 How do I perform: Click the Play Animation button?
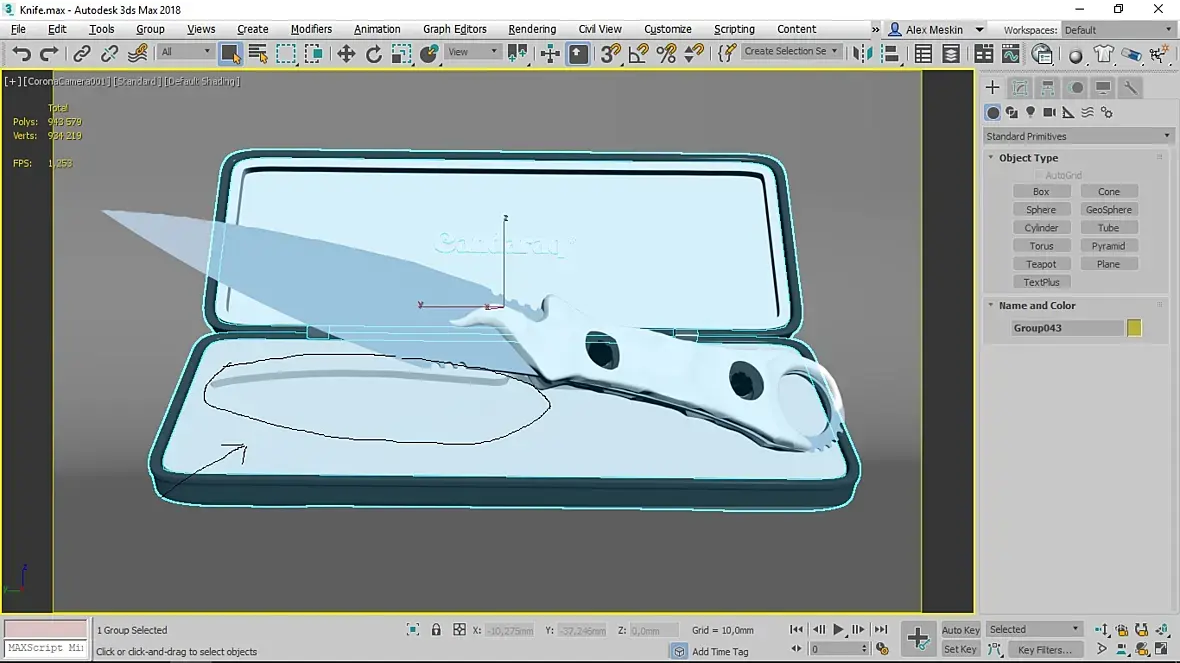coord(839,630)
